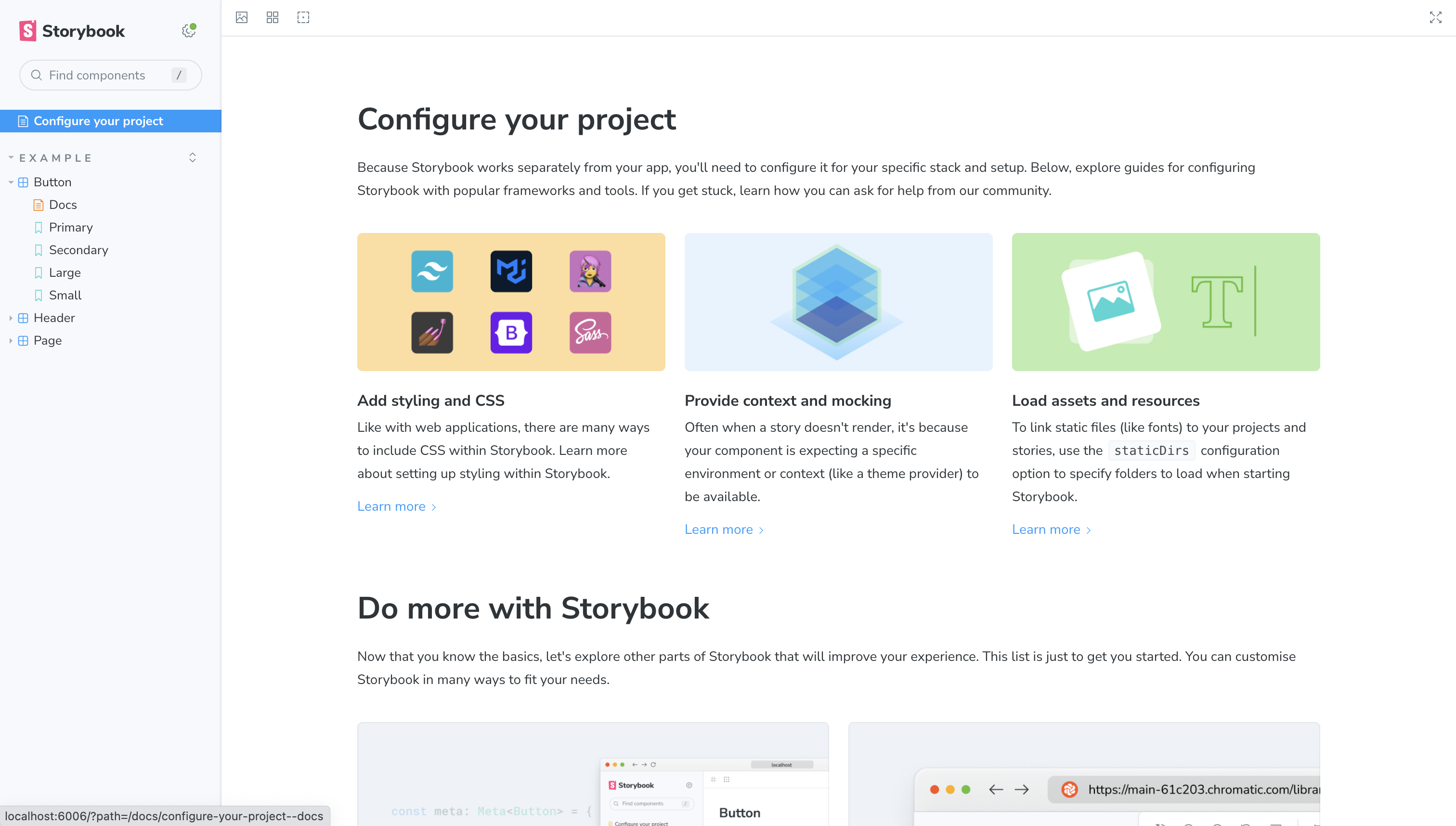
Task: Expand the Header component arrow
Action: (x=11, y=318)
